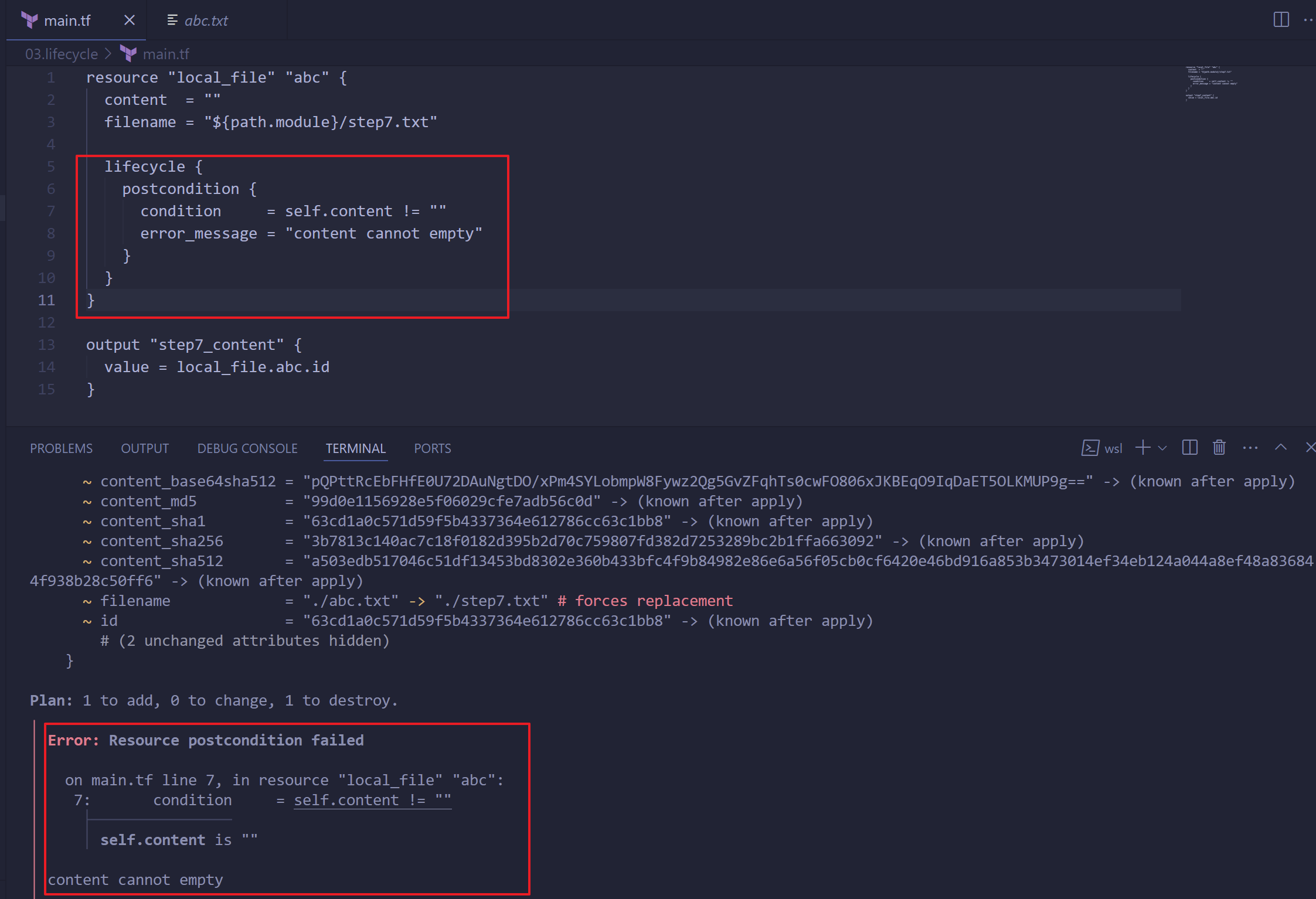Click the main.tf breadcrumb item

pyautogui.click(x=166, y=54)
